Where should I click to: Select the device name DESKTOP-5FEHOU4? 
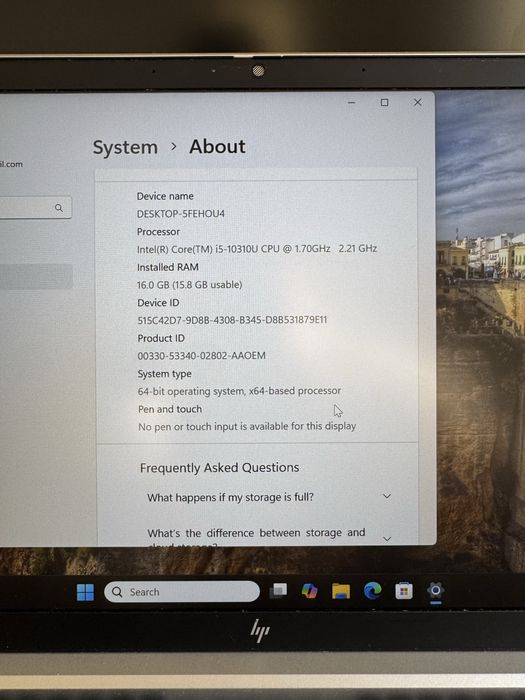pyautogui.click(x=181, y=214)
